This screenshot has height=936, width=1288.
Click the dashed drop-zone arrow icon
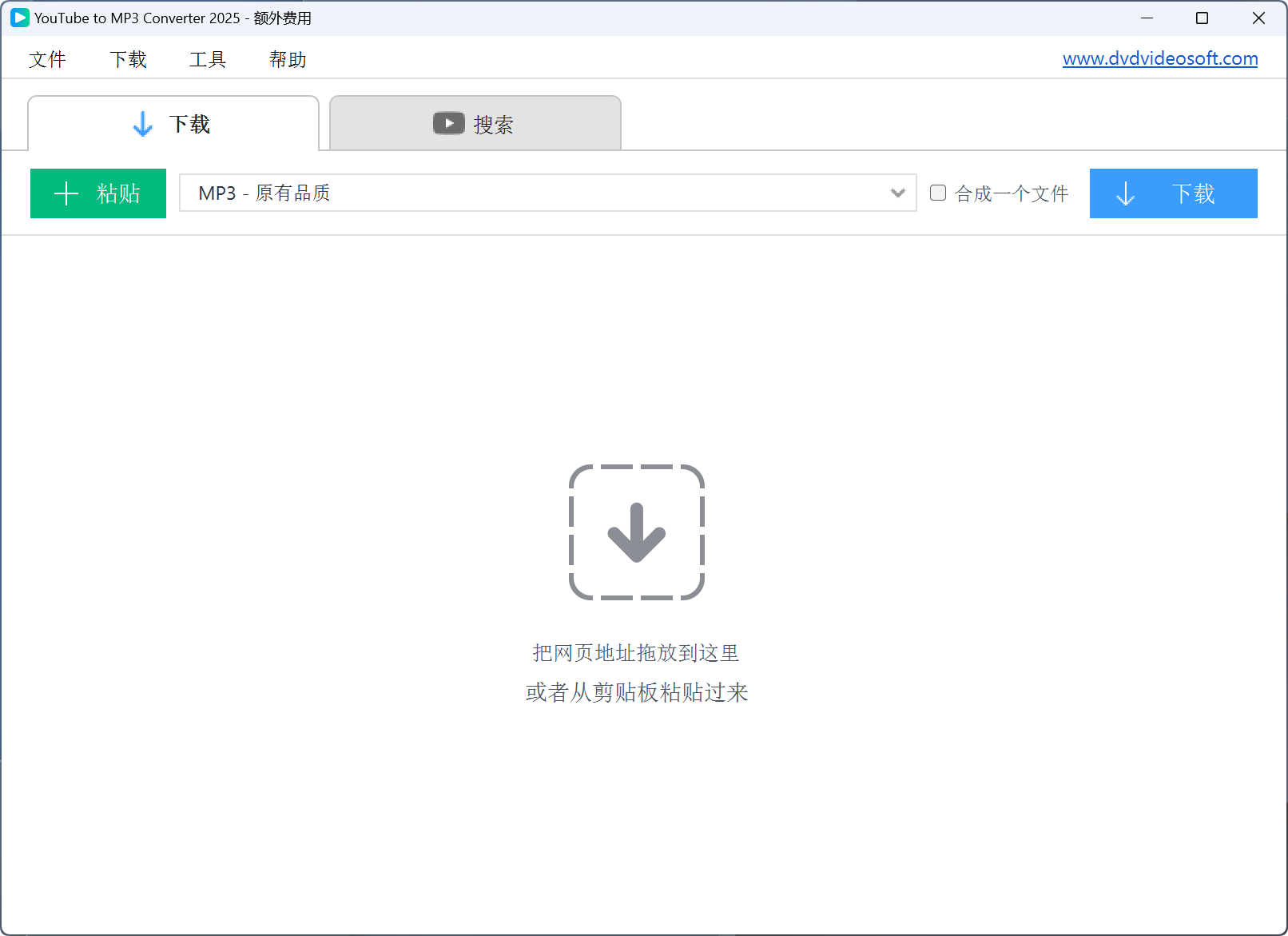click(637, 532)
